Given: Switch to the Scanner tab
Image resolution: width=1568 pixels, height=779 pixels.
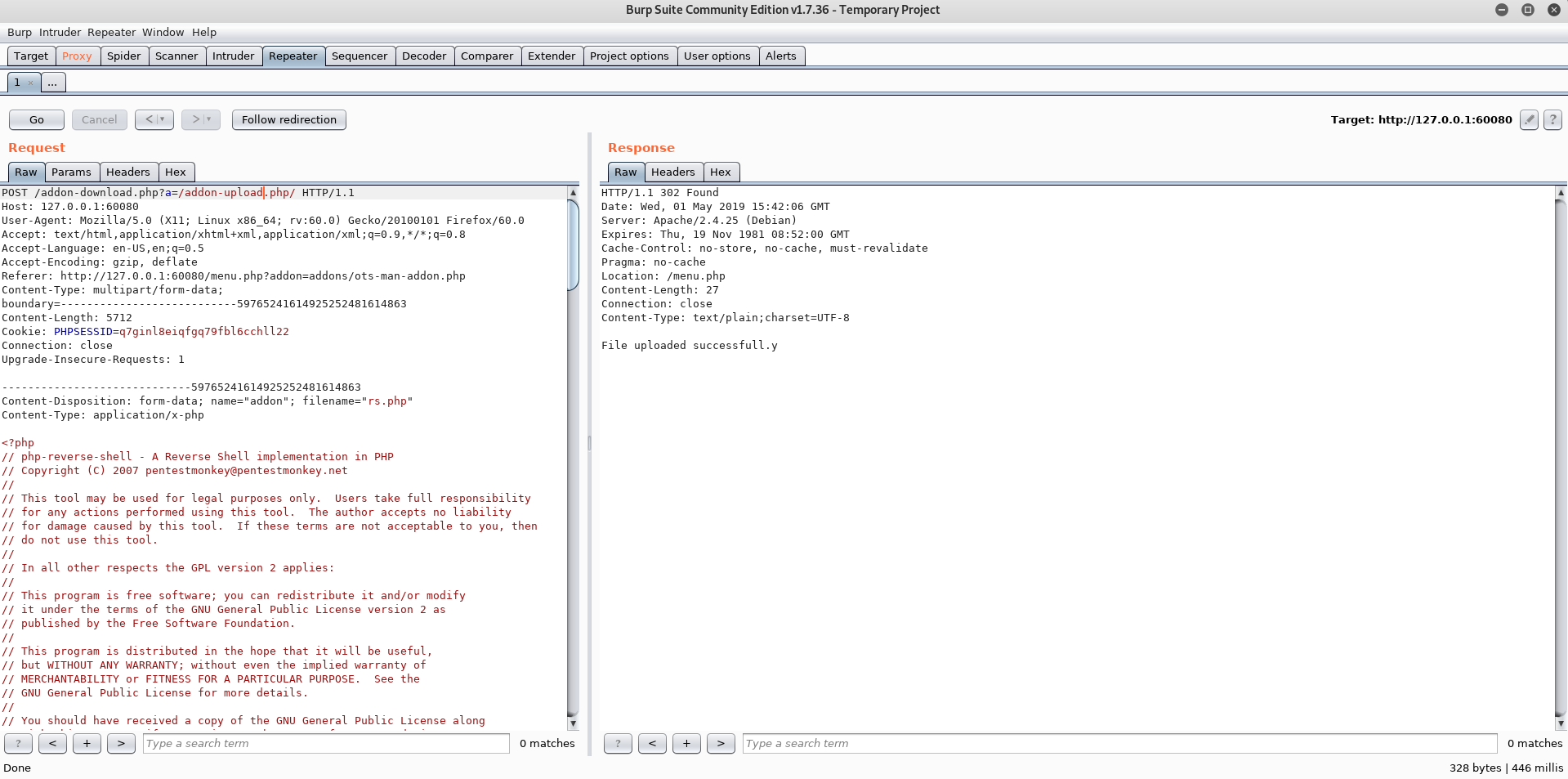Looking at the screenshot, I should (x=176, y=56).
